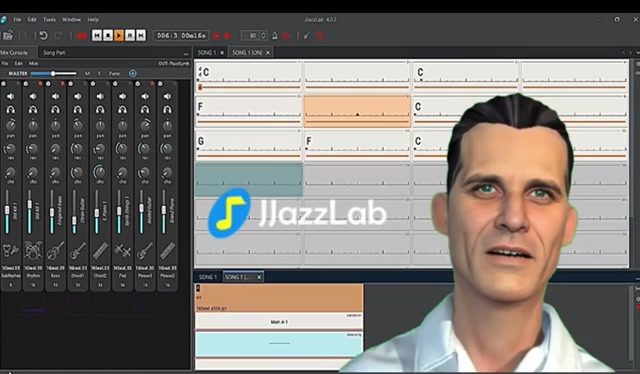Click the Redo arrow in toolbar
Image resolution: width=640 pixels, height=374 pixels.
(x=58, y=36)
